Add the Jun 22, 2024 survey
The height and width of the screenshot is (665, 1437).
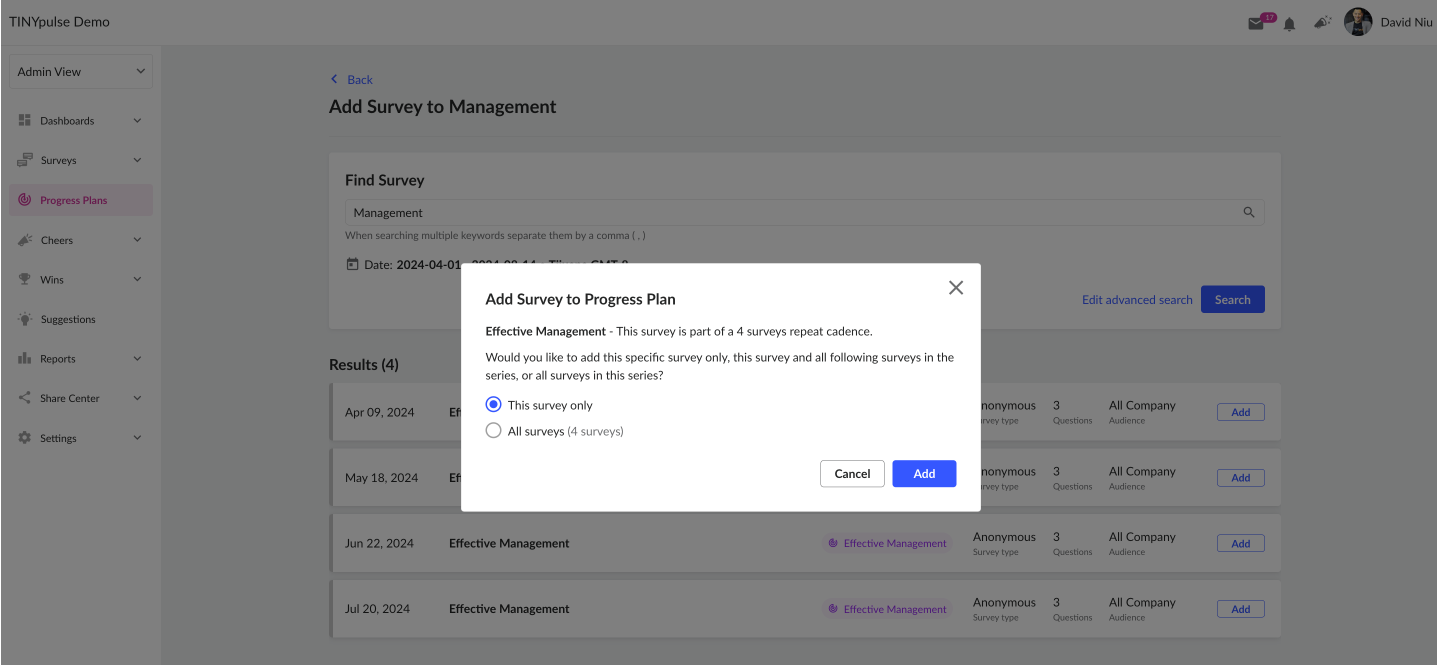click(x=1240, y=543)
